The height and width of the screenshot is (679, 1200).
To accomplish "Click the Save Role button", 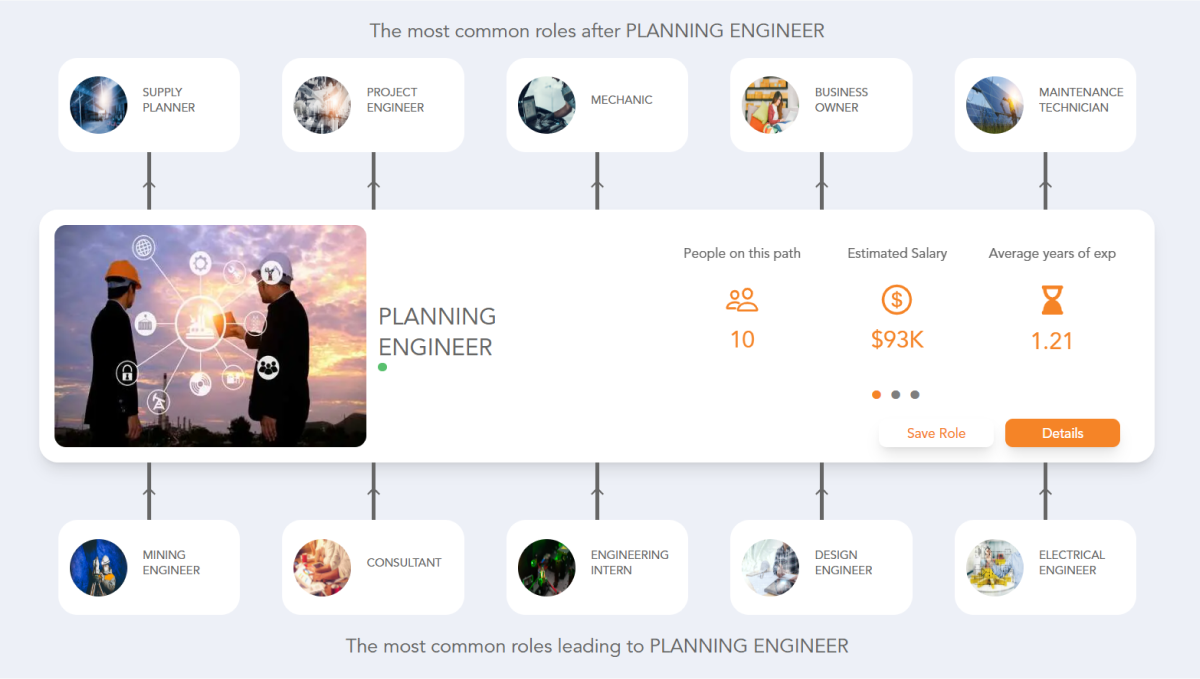I will point(936,433).
